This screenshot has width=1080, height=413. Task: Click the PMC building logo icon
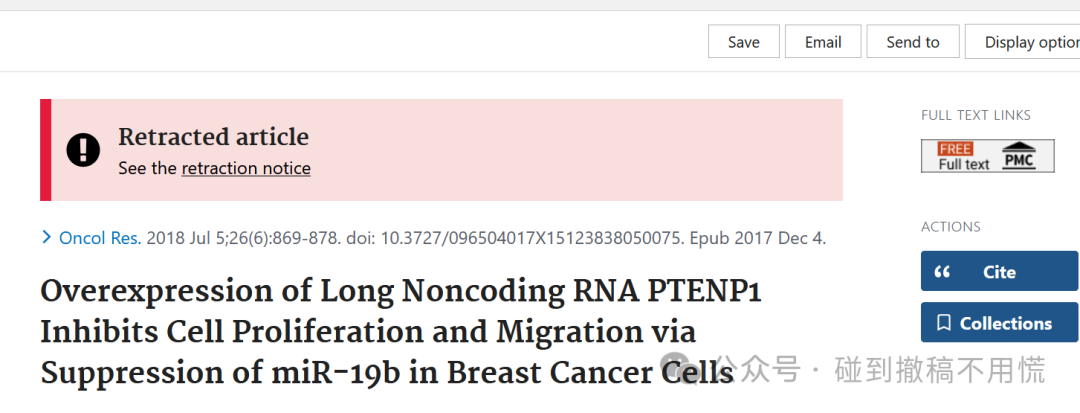[1018, 156]
